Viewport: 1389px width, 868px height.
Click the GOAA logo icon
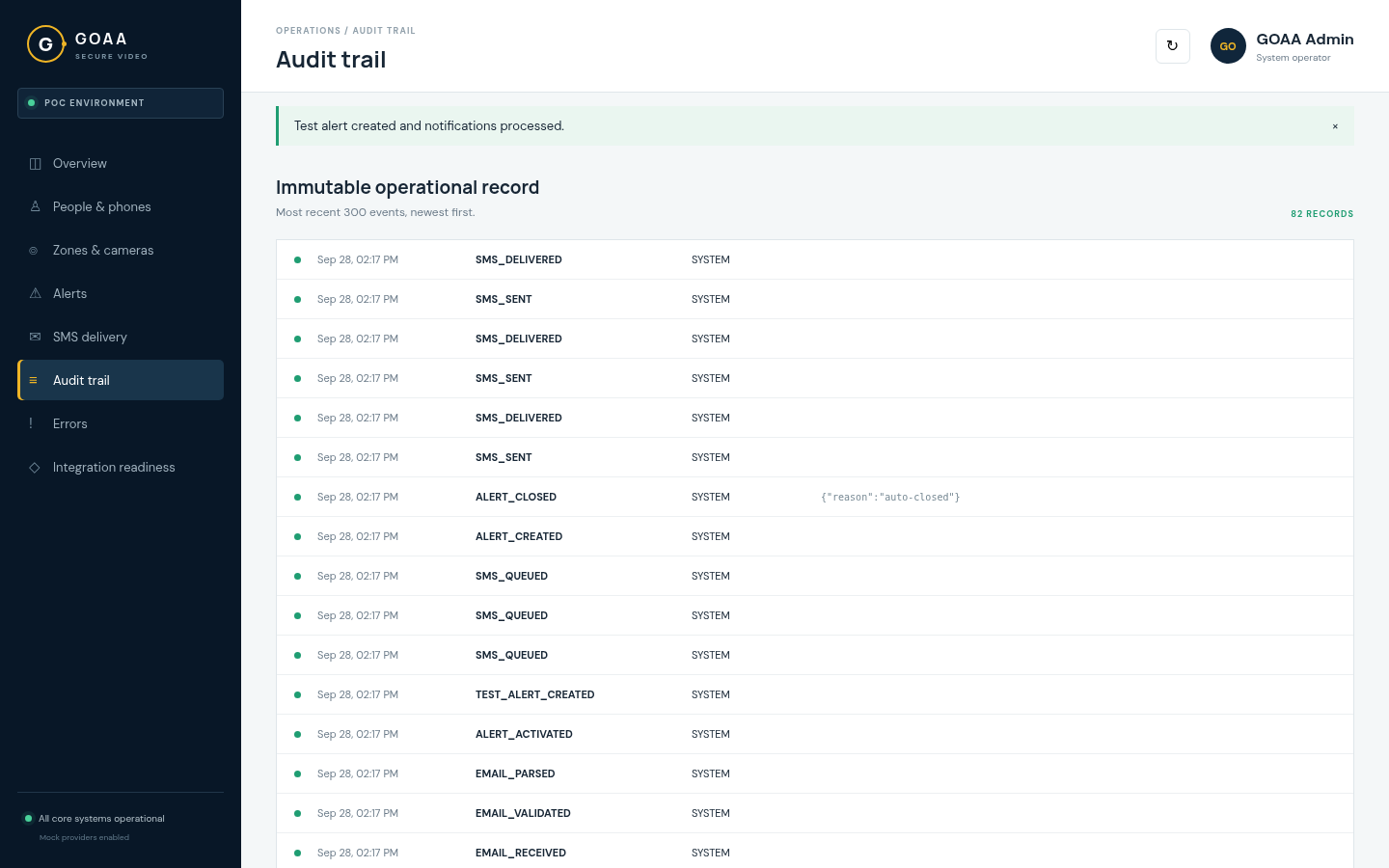45,44
